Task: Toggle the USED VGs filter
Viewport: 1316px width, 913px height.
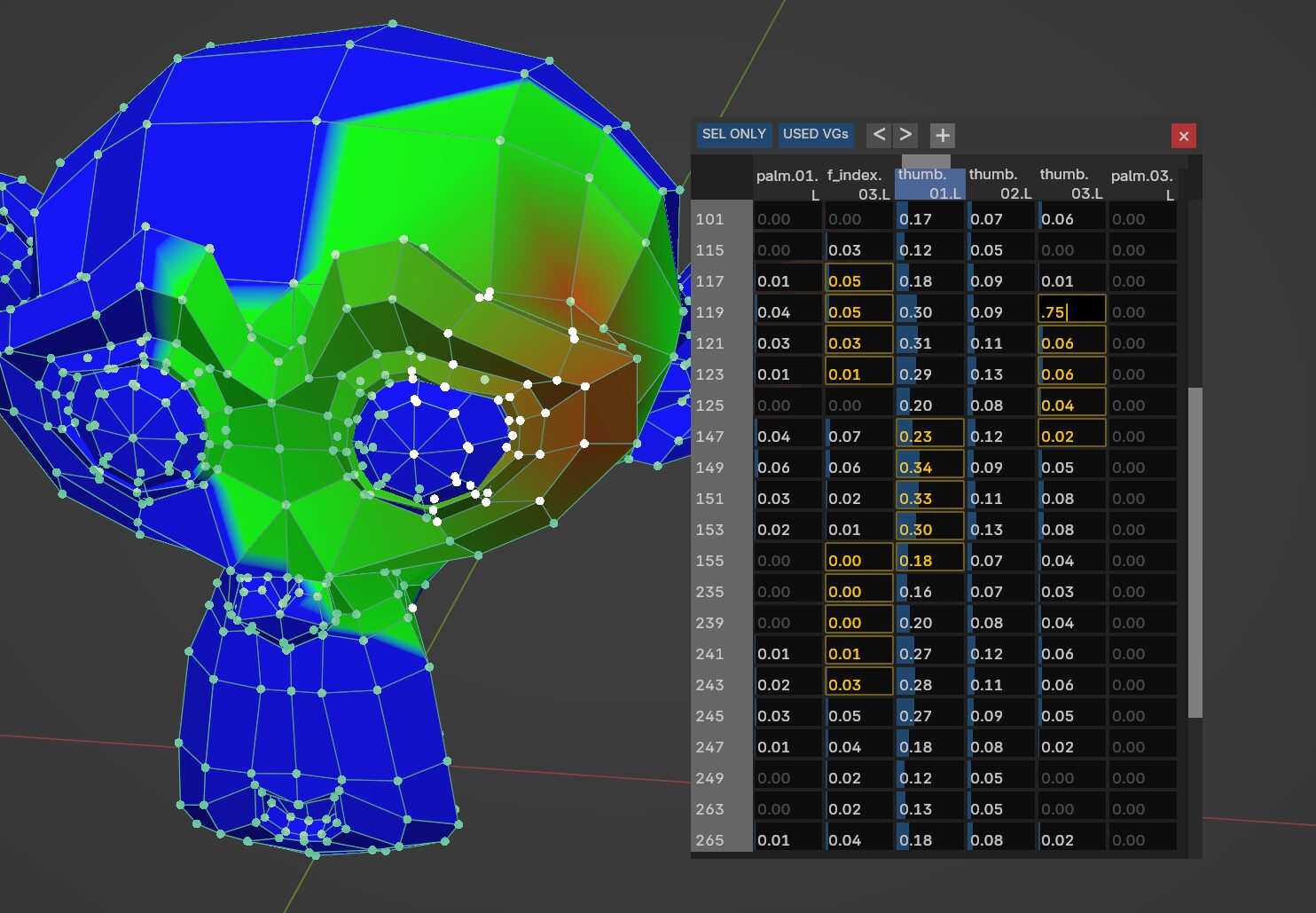Action: (816, 135)
